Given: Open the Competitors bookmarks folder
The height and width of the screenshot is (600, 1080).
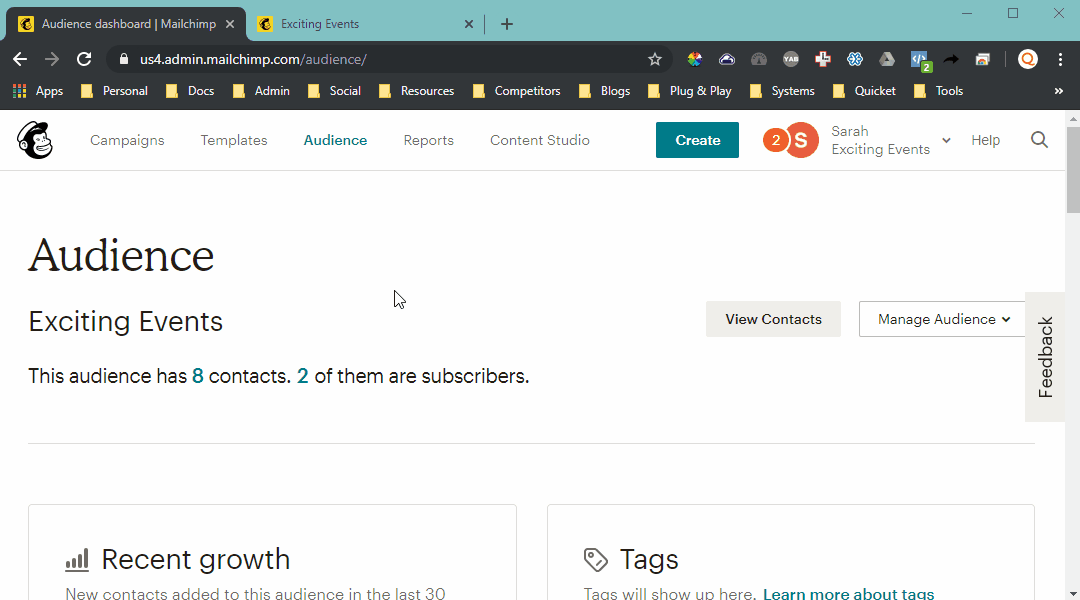Looking at the screenshot, I should tap(517, 91).
